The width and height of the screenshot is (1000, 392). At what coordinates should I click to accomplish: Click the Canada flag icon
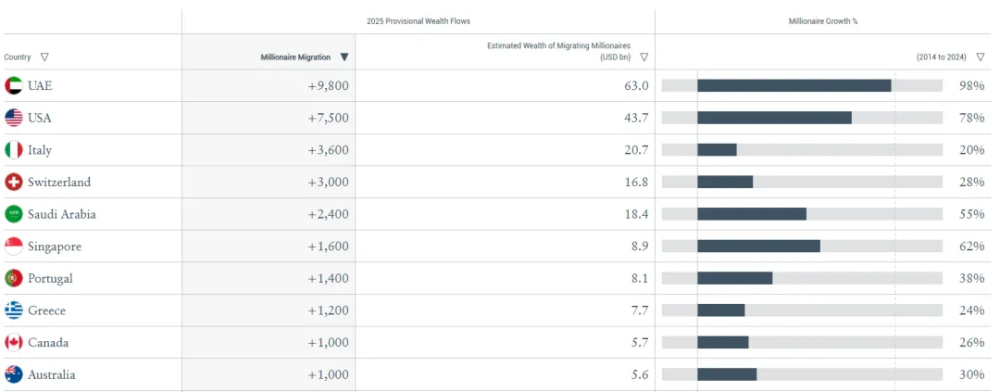(x=13, y=343)
